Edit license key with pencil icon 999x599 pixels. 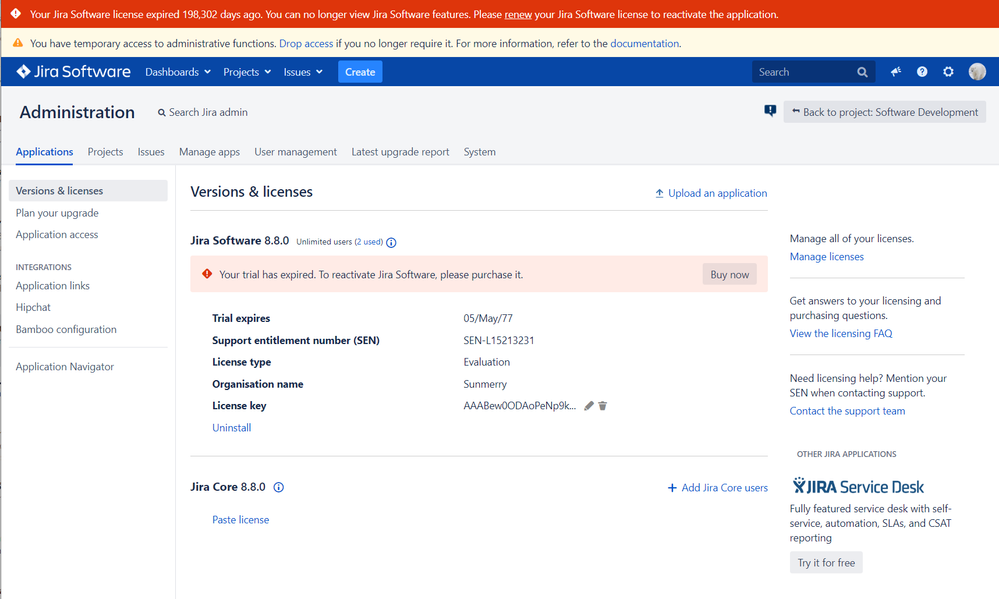tap(589, 406)
